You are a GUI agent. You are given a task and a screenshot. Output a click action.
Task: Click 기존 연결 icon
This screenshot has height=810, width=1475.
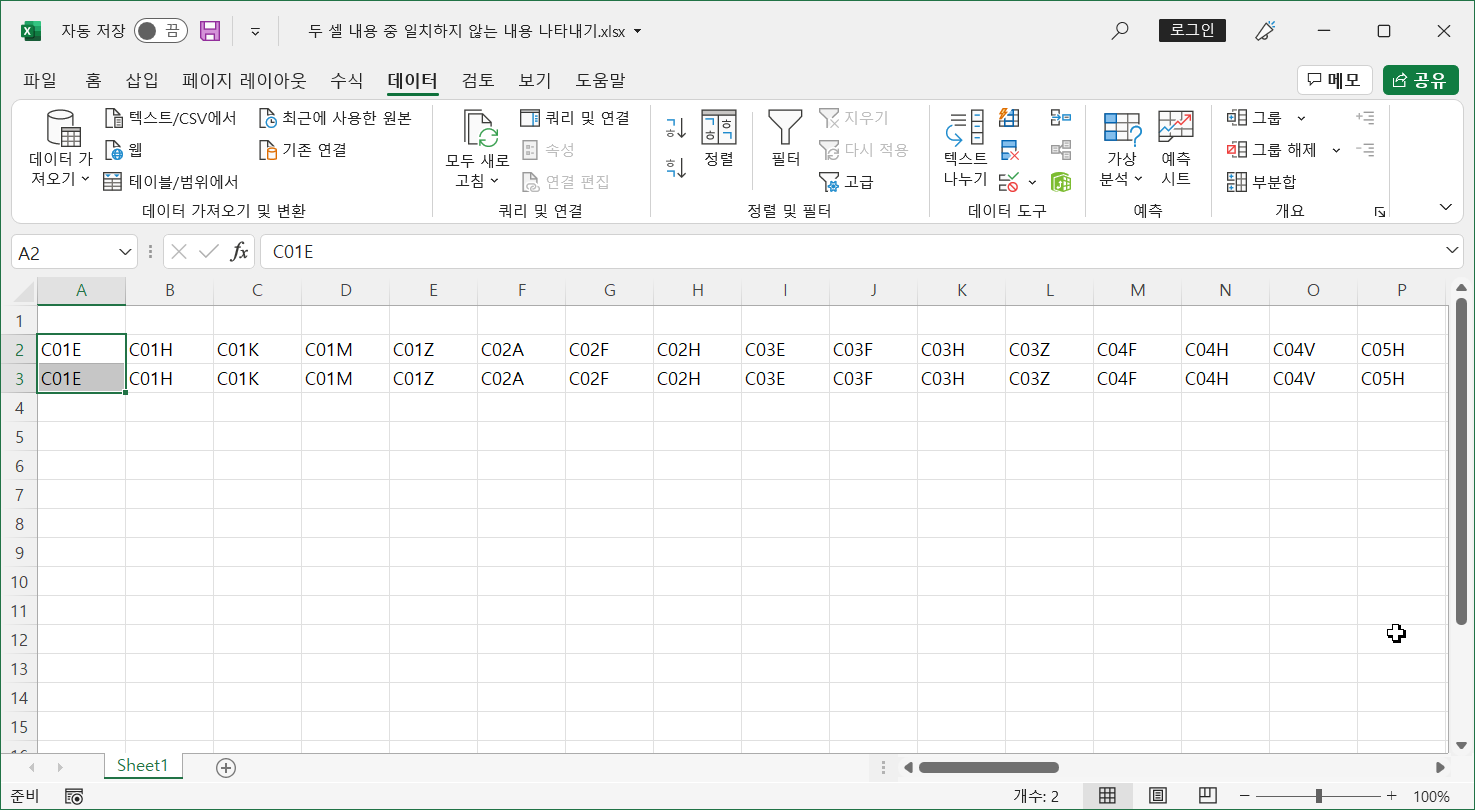pyautogui.click(x=267, y=150)
